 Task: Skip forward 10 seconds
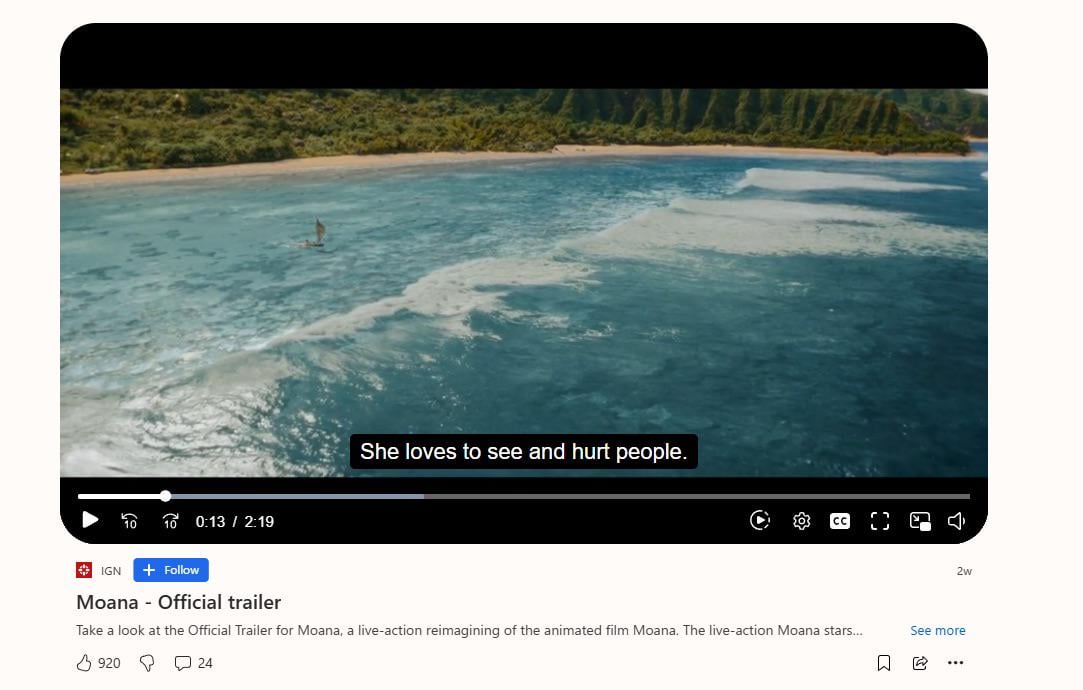click(170, 521)
